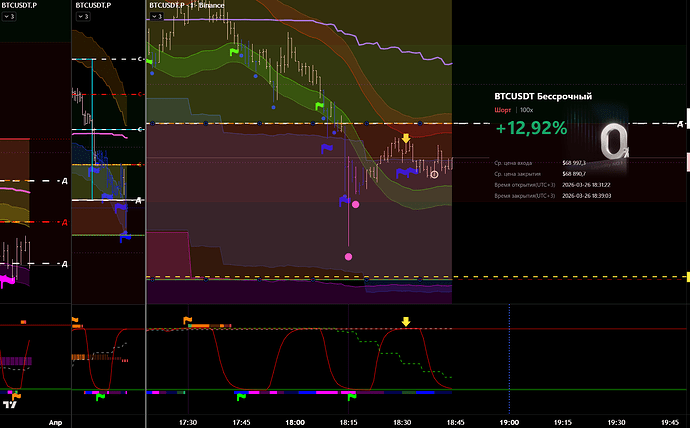Screen dimensions: 690x428
Task: Click green flag at top-left of main chart
Action: [x=235, y=50]
